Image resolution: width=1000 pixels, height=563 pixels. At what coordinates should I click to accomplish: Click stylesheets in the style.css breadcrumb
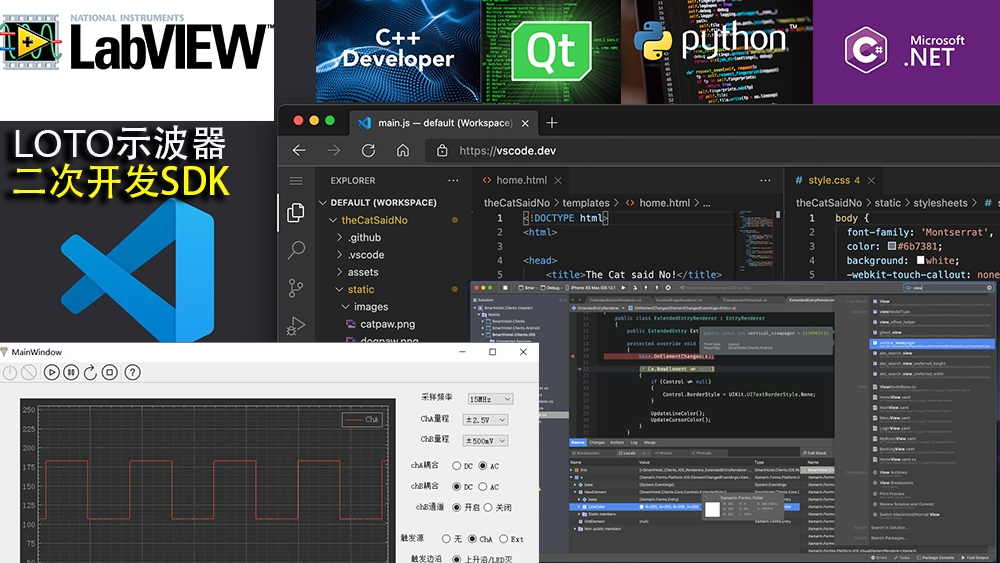(940, 203)
